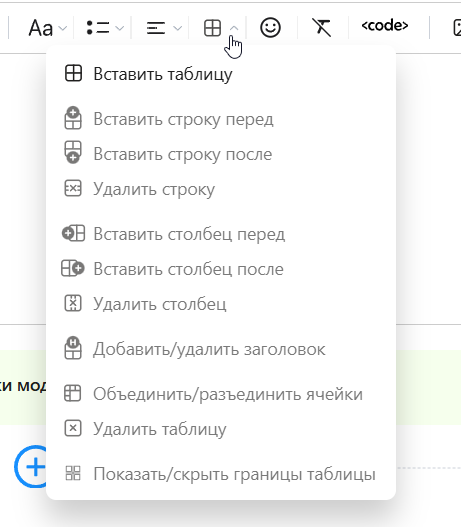Open the Aa font dropdown chevron
This screenshot has height=527, width=461.
point(63,28)
